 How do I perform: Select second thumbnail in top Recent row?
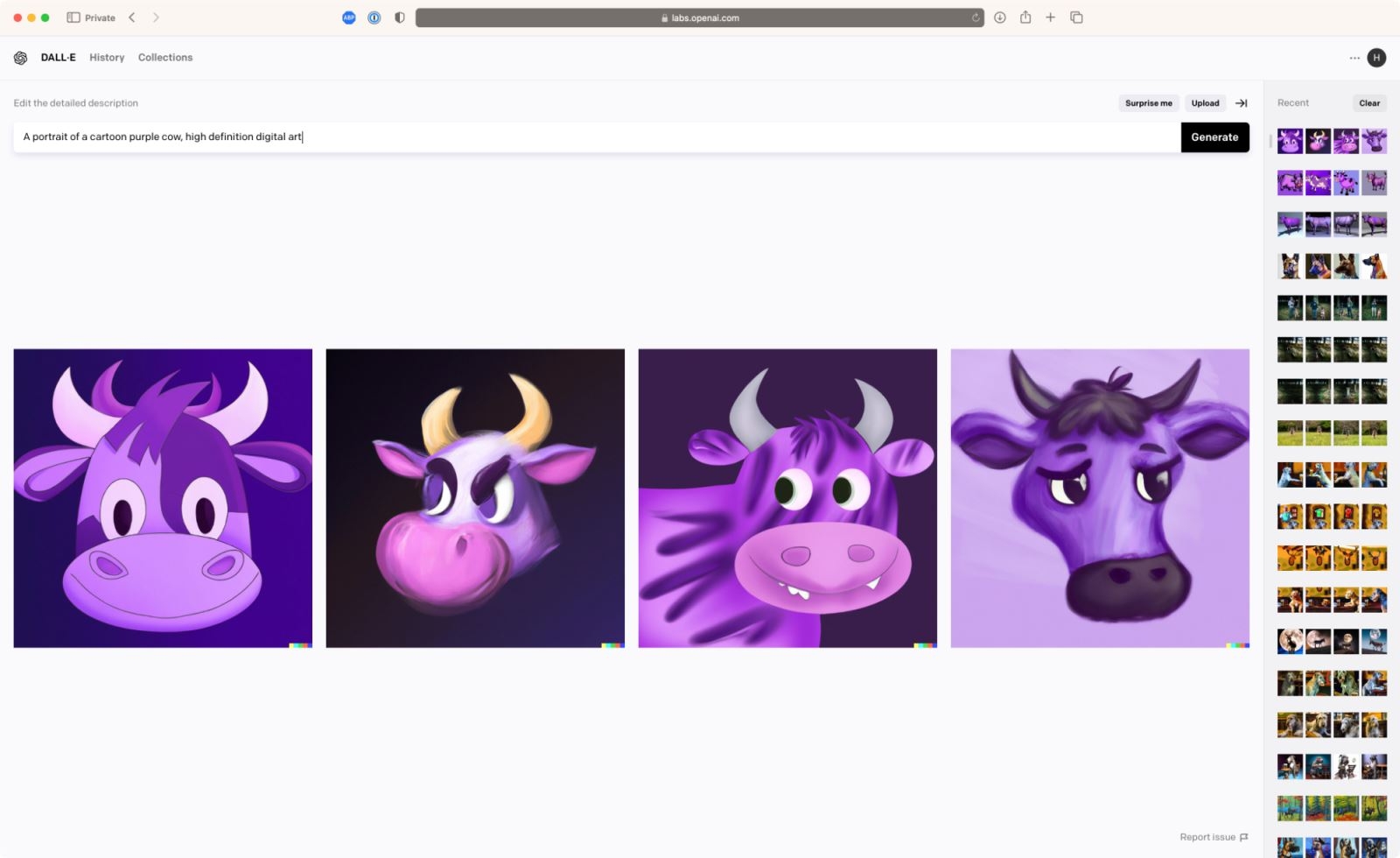(1318, 141)
